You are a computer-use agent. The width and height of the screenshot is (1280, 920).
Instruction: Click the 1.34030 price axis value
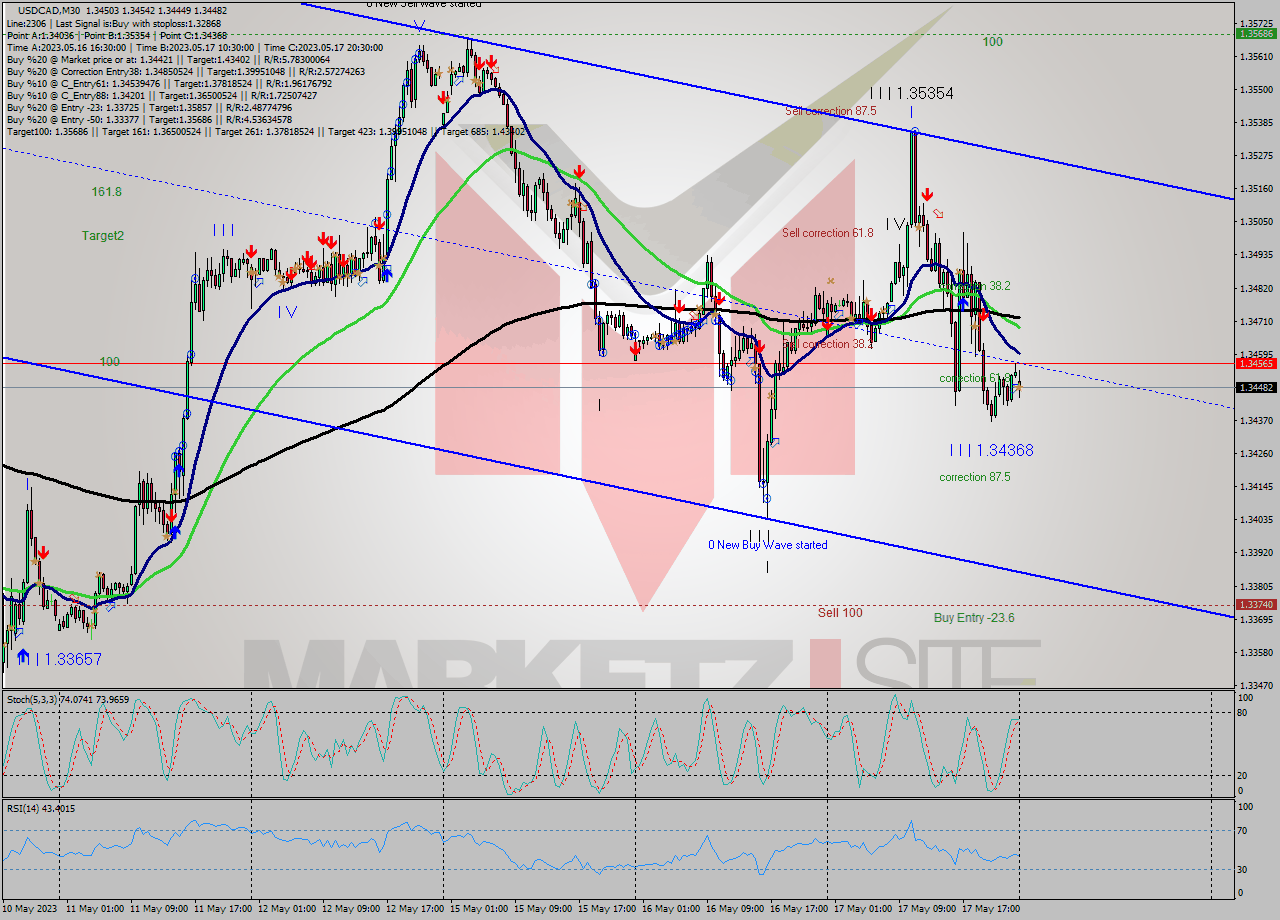pyautogui.click(x=1257, y=519)
